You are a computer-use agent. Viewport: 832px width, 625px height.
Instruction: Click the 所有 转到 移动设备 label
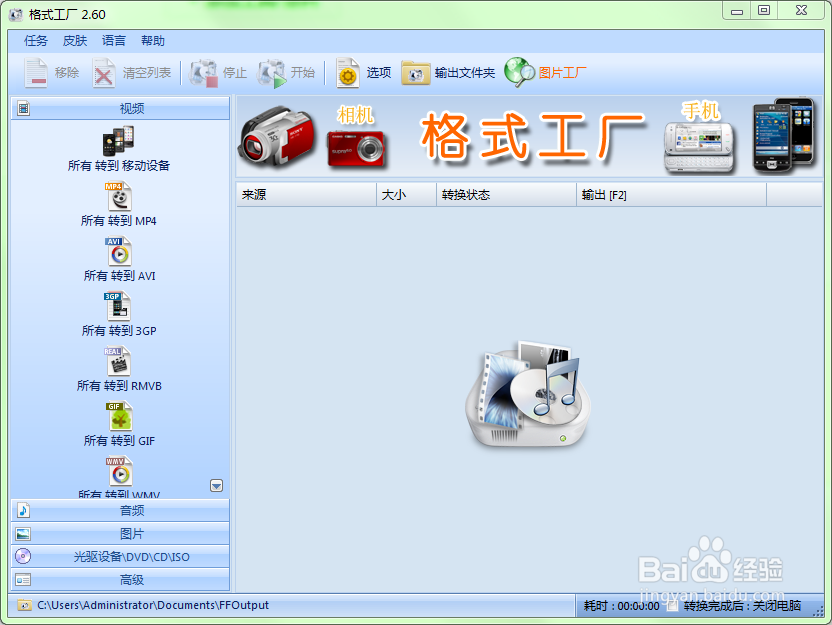pos(119,166)
